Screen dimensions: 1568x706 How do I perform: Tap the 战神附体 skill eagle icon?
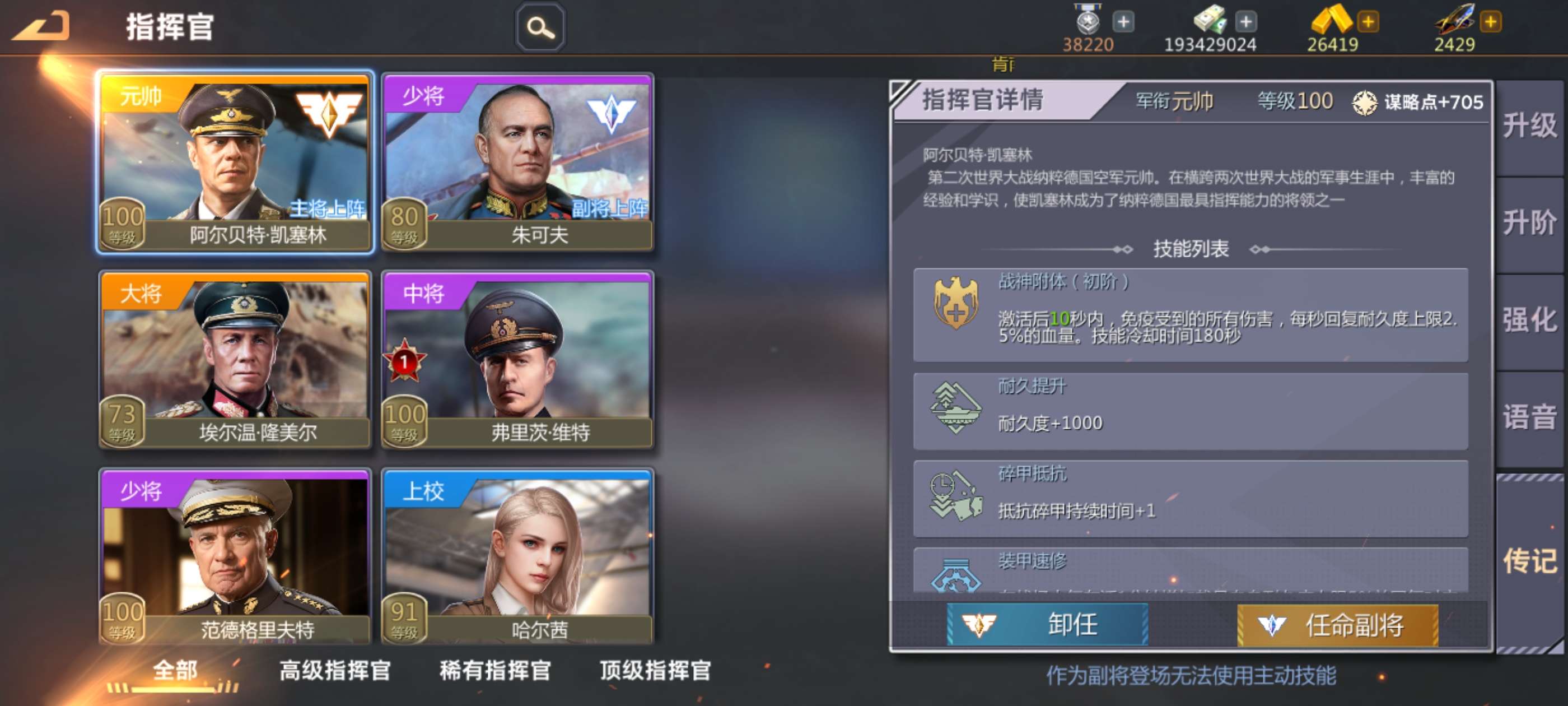(956, 303)
